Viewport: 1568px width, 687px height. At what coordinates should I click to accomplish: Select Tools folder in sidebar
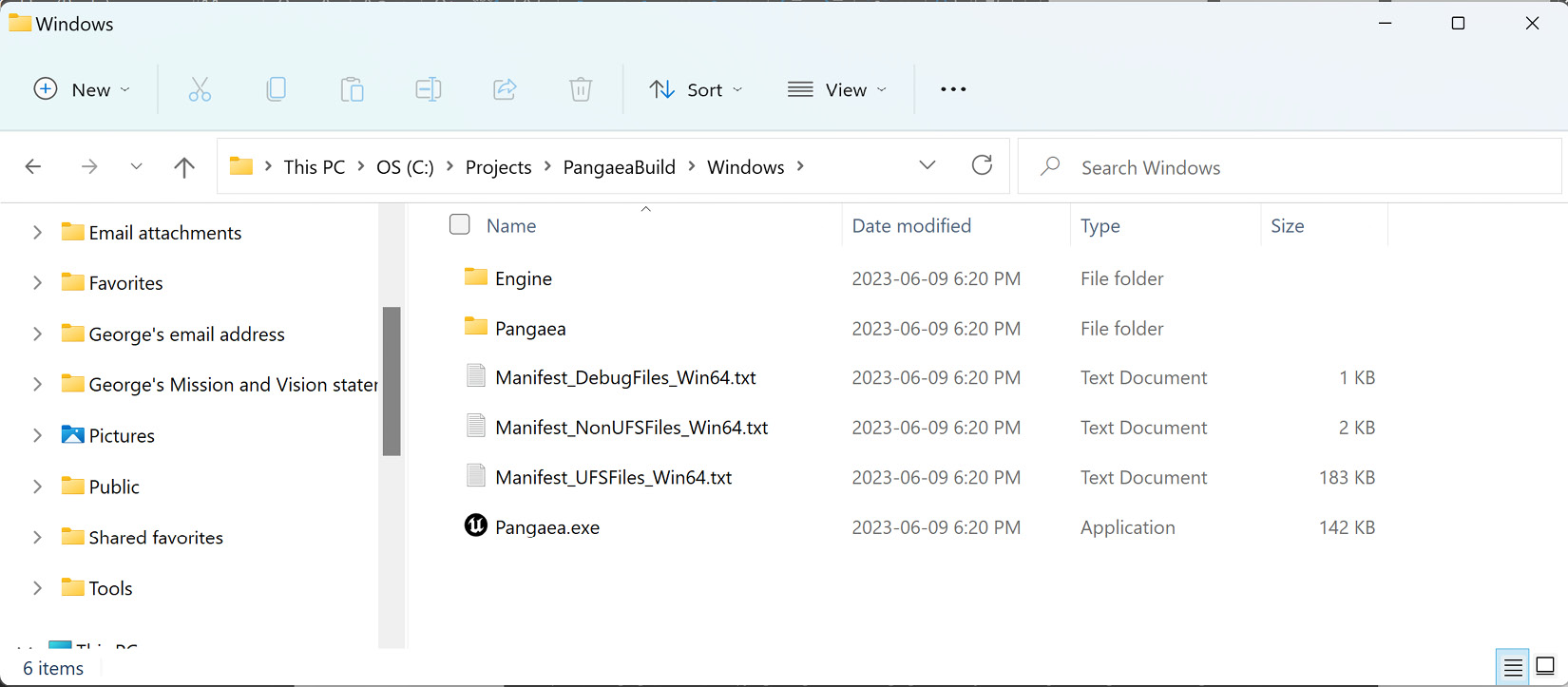click(x=110, y=588)
